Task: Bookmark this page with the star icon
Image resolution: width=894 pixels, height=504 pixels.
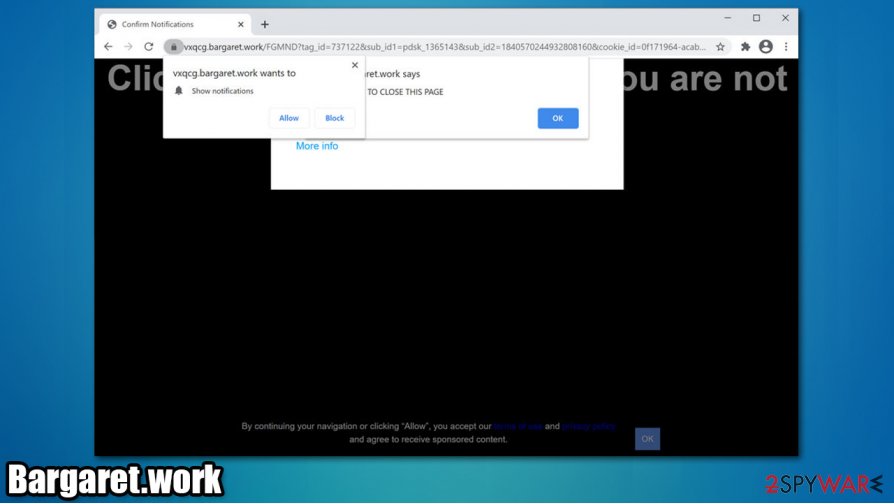Action: click(721, 47)
